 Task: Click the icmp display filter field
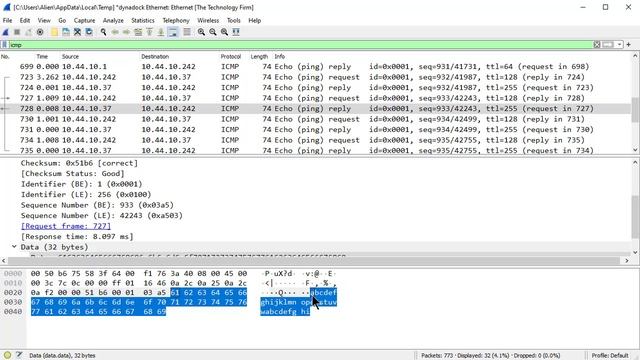300,44
